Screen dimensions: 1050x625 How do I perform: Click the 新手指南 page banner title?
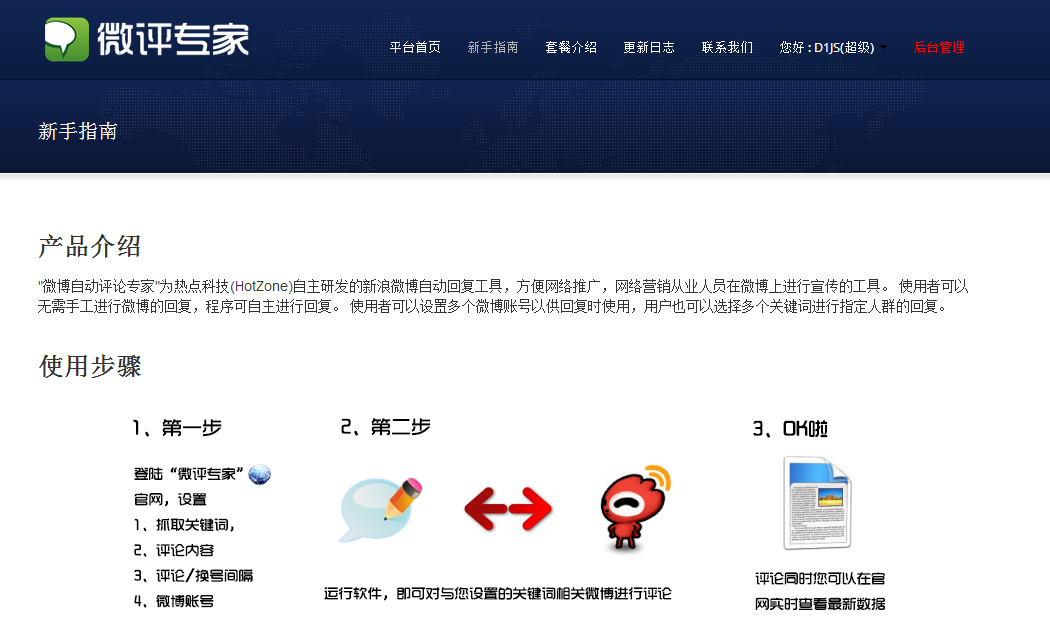point(78,131)
